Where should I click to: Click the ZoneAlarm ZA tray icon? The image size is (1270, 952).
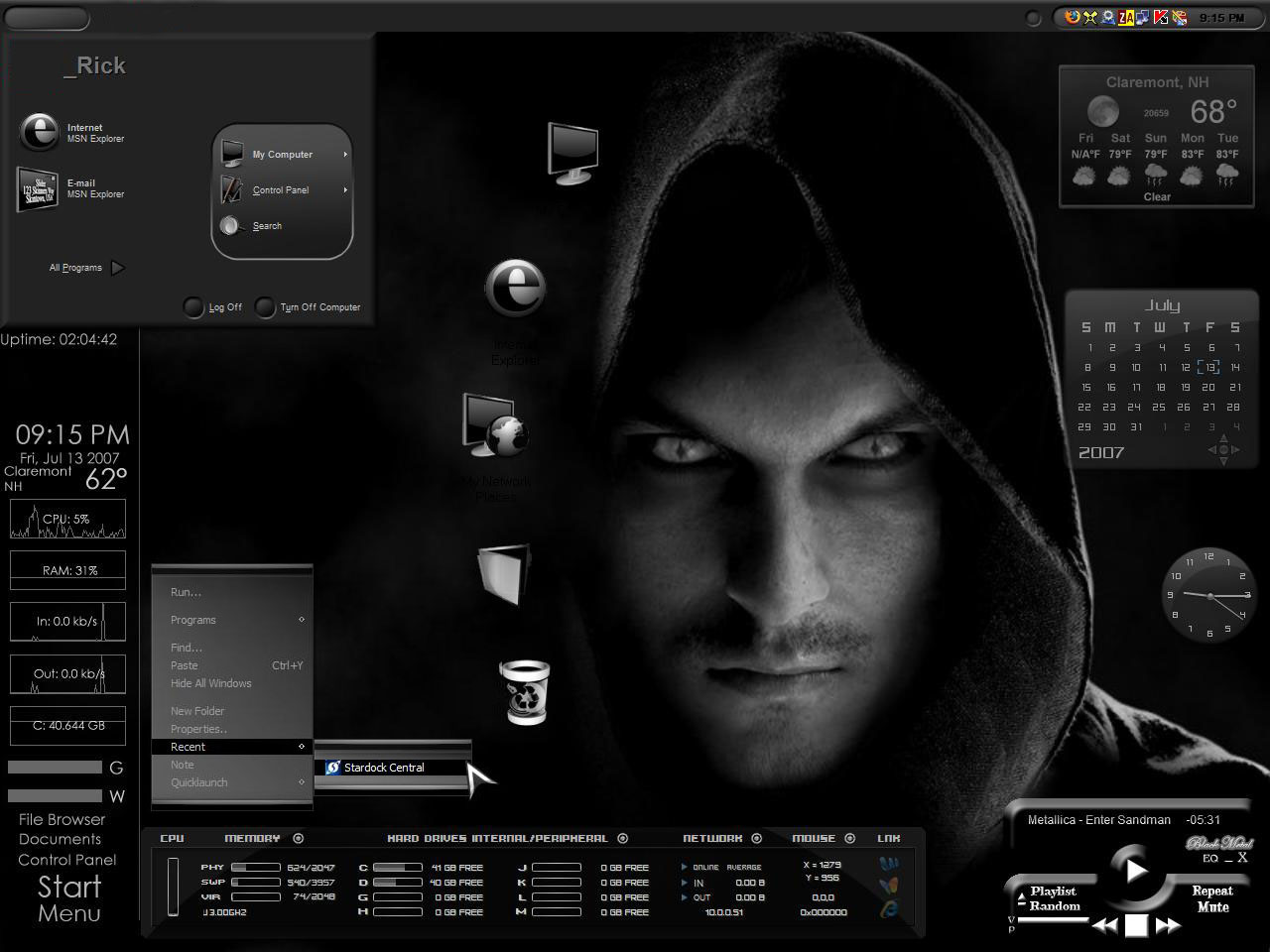click(1125, 17)
